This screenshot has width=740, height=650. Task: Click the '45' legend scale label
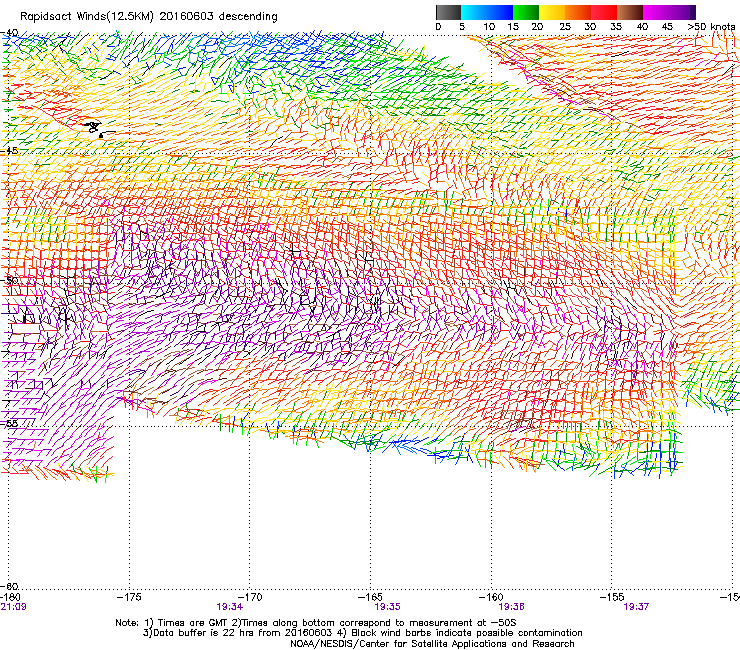[667, 27]
